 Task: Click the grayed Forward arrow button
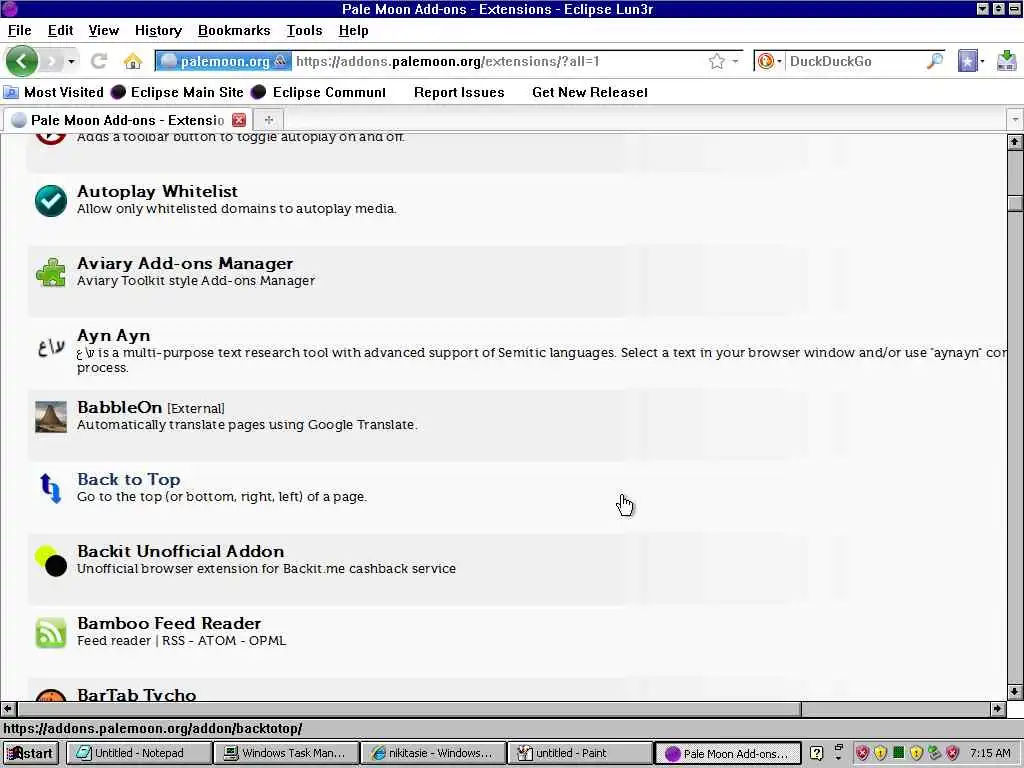point(51,61)
